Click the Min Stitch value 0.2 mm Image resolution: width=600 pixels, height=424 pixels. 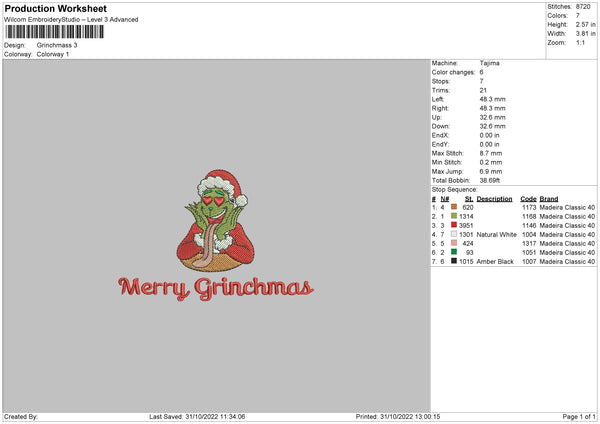point(491,162)
